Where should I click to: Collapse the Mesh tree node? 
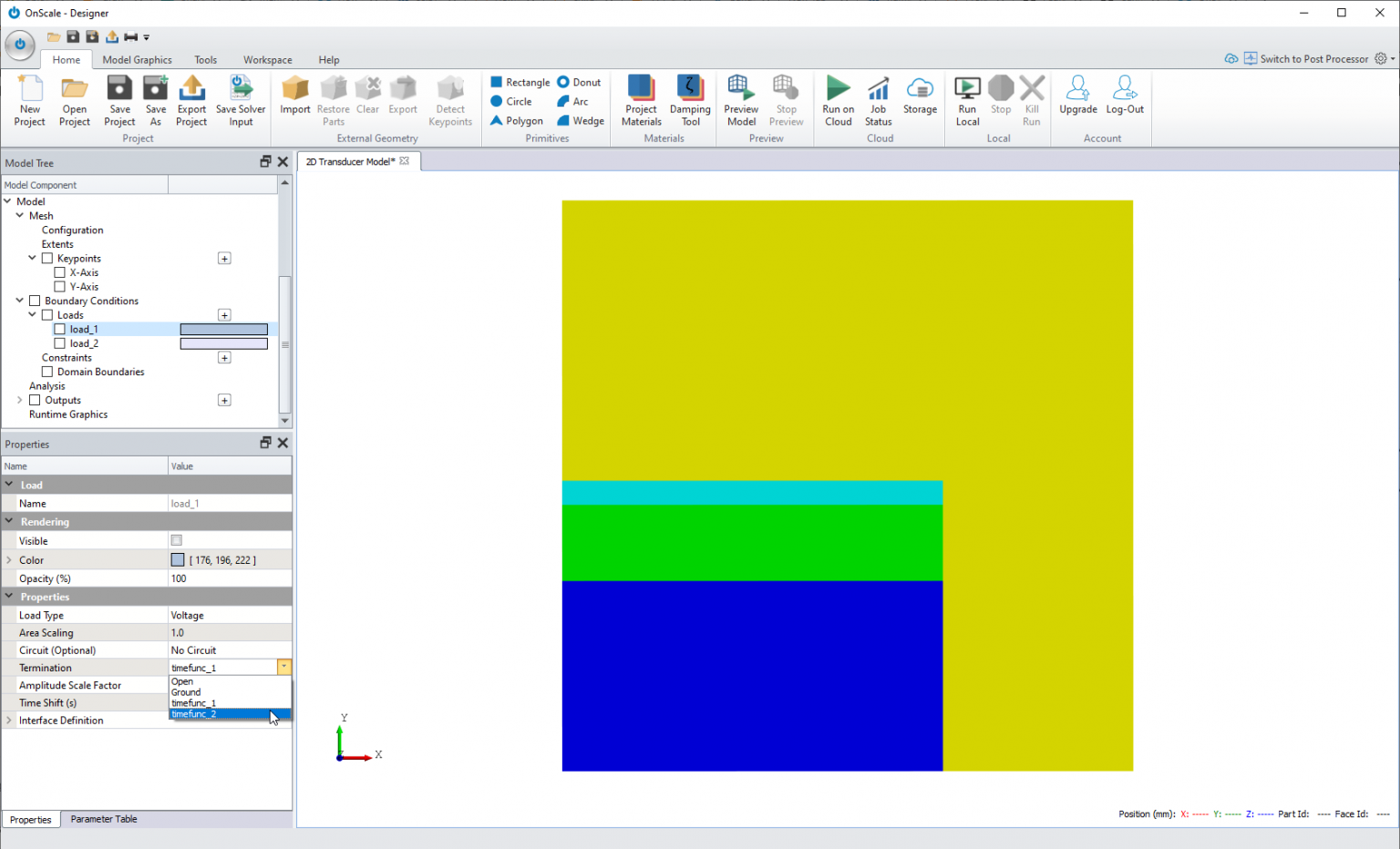pyautogui.click(x=19, y=215)
